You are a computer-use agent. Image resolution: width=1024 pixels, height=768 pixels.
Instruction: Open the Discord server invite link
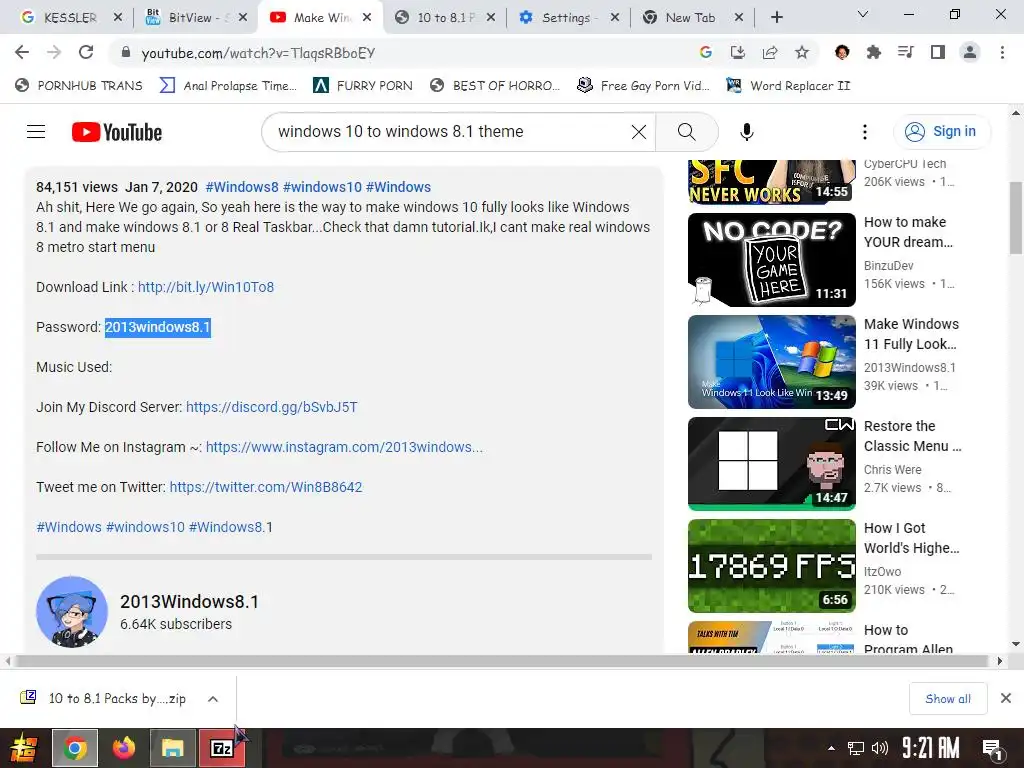pyautogui.click(x=272, y=408)
